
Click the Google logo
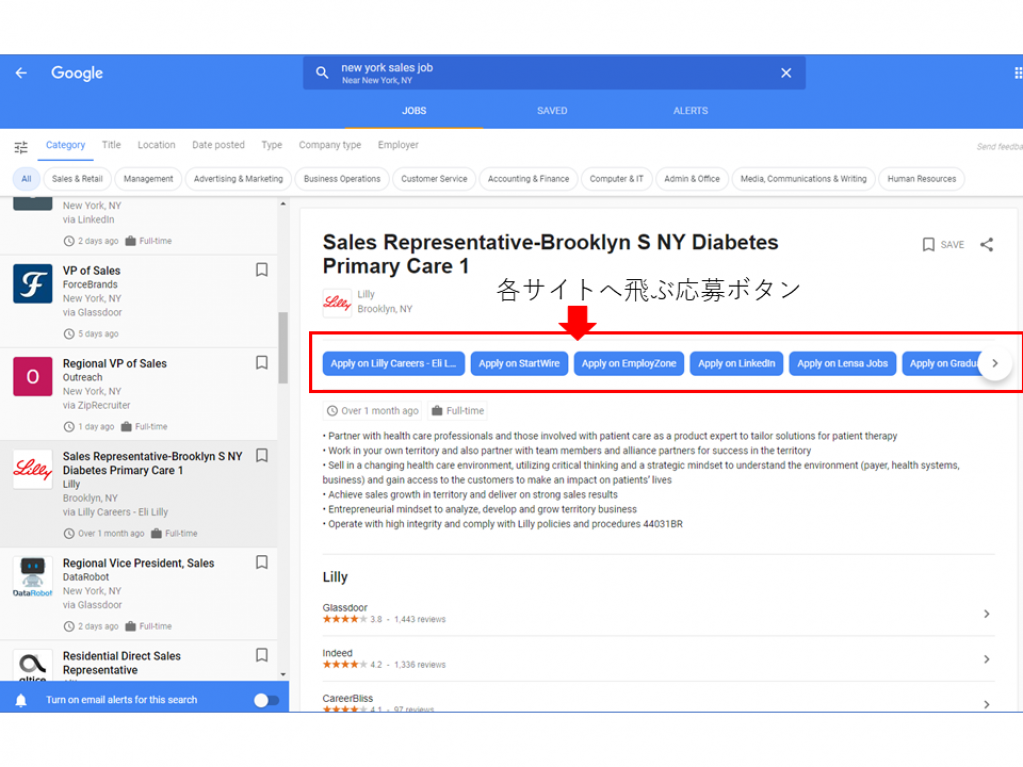click(77, 73)
